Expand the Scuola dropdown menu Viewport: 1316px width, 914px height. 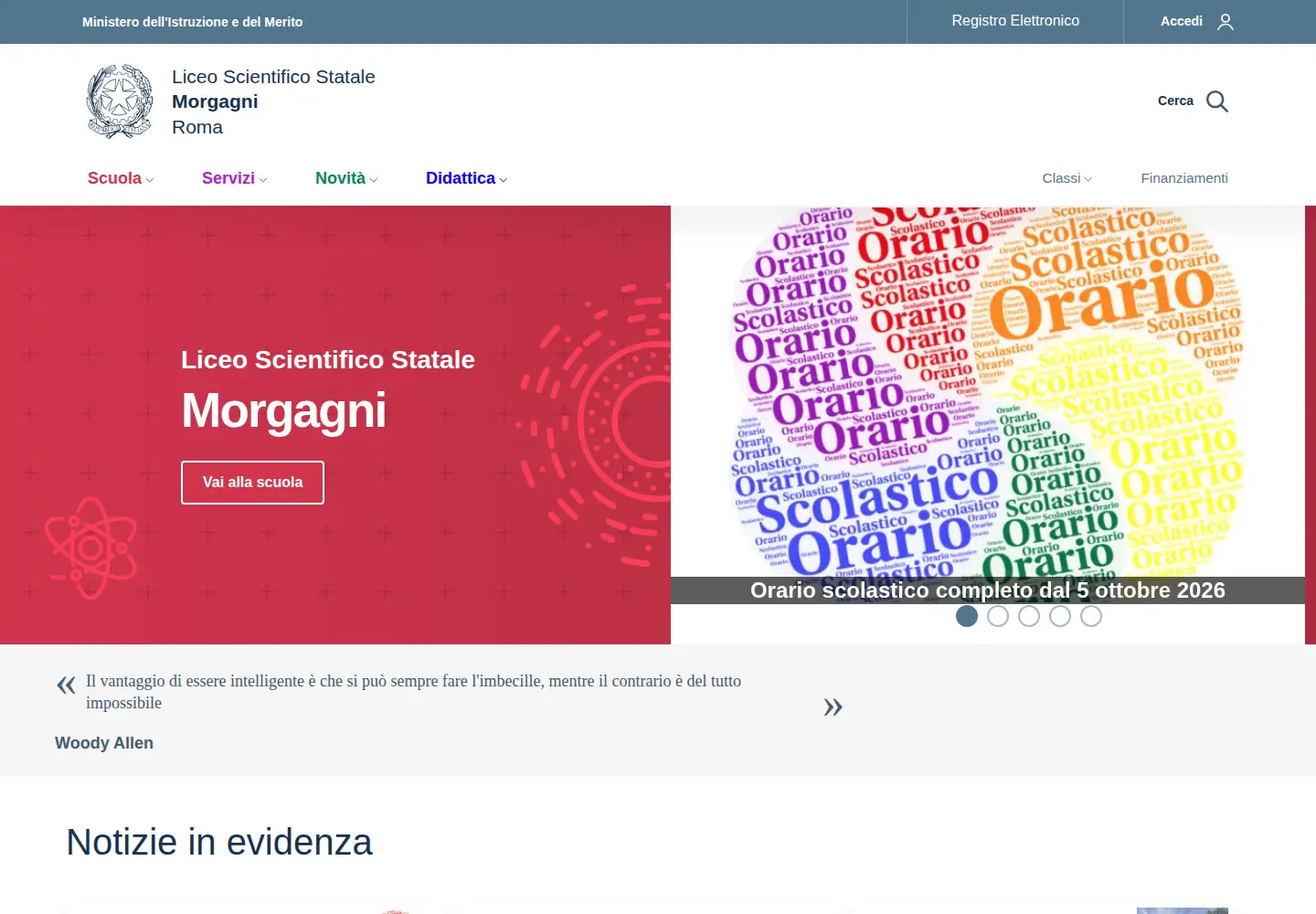coord(121,178)
